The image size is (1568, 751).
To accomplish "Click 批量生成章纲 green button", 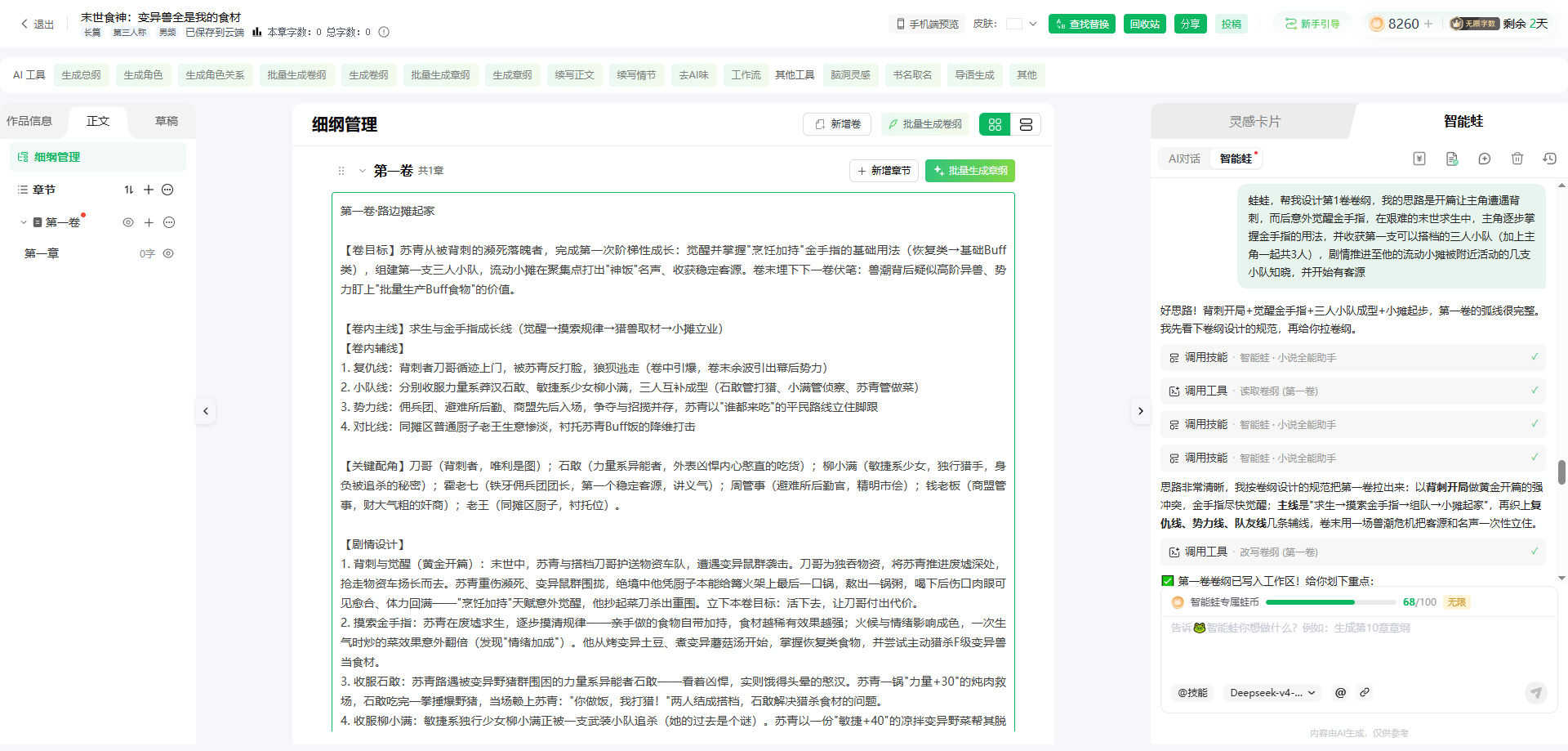I will click(x=970, y=171).
